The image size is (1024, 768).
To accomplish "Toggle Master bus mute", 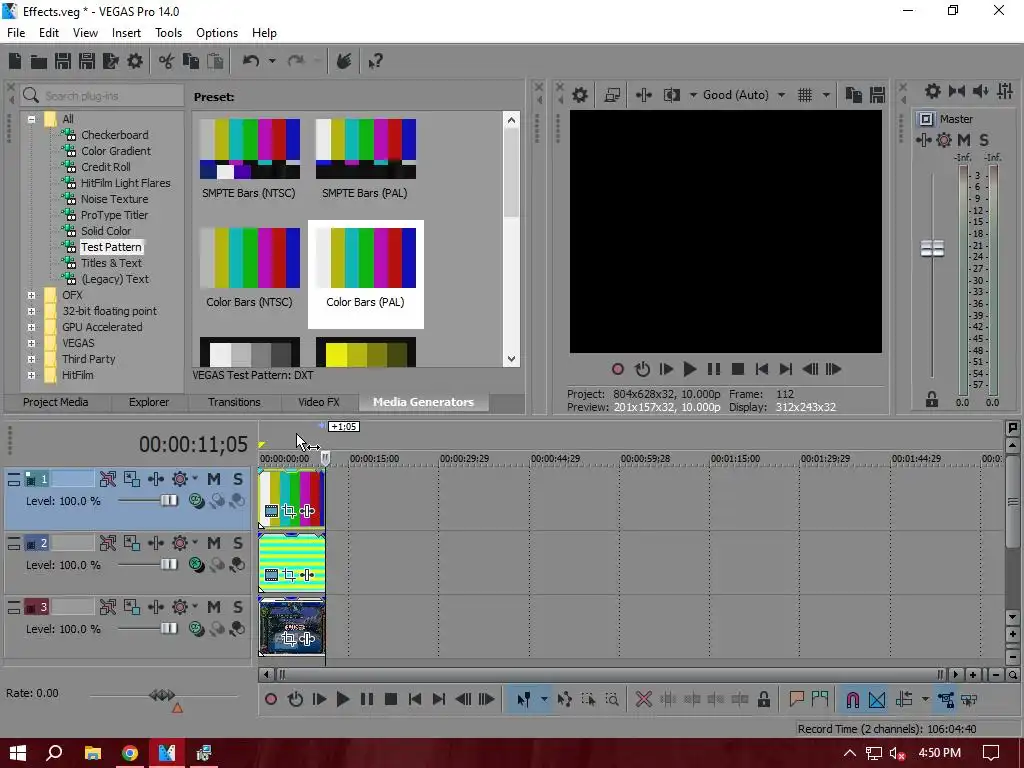I will pyautogui.click(x=963, y=140).
